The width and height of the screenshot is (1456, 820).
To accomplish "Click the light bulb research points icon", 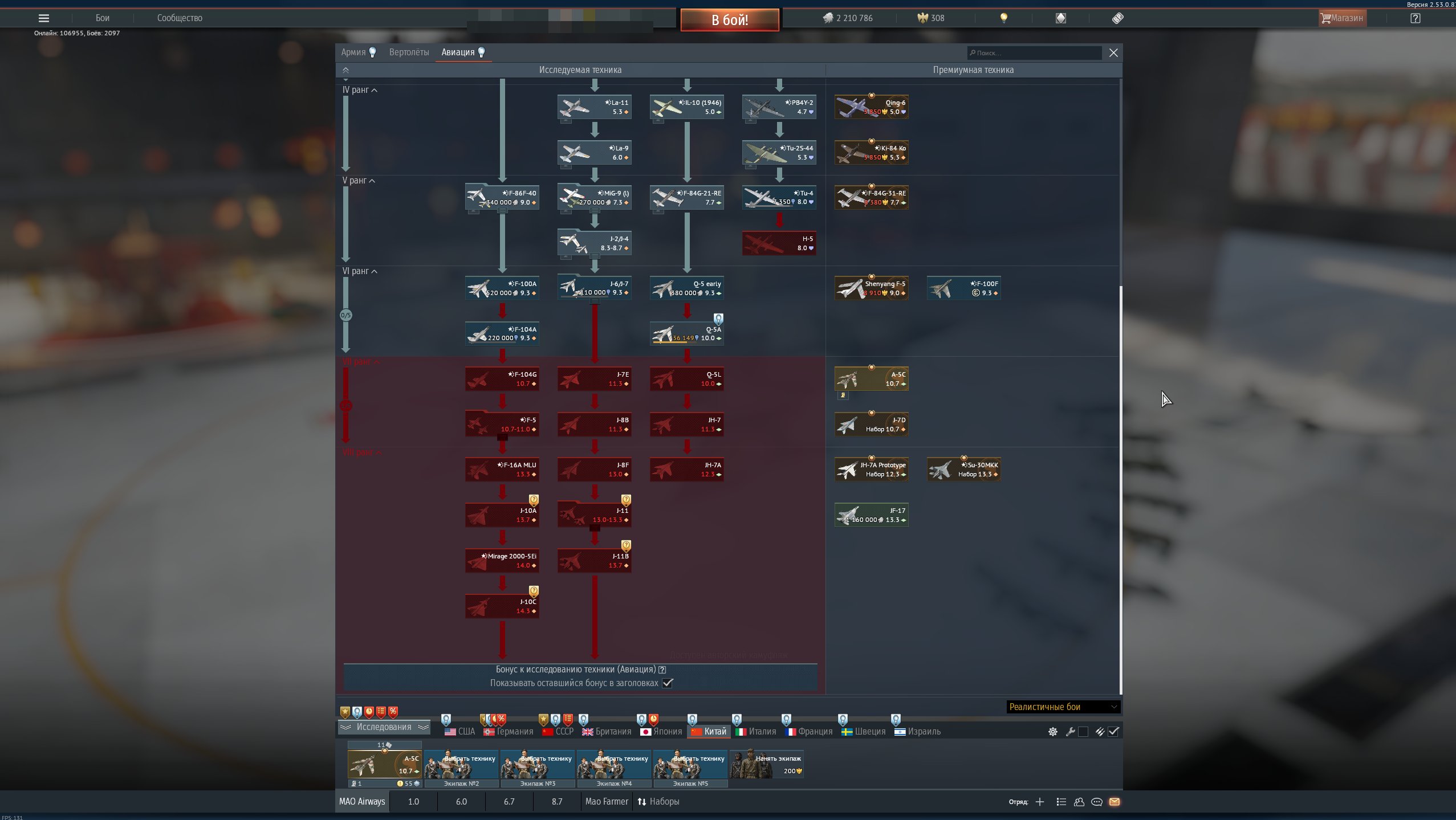I will [x=1004, y=18].
